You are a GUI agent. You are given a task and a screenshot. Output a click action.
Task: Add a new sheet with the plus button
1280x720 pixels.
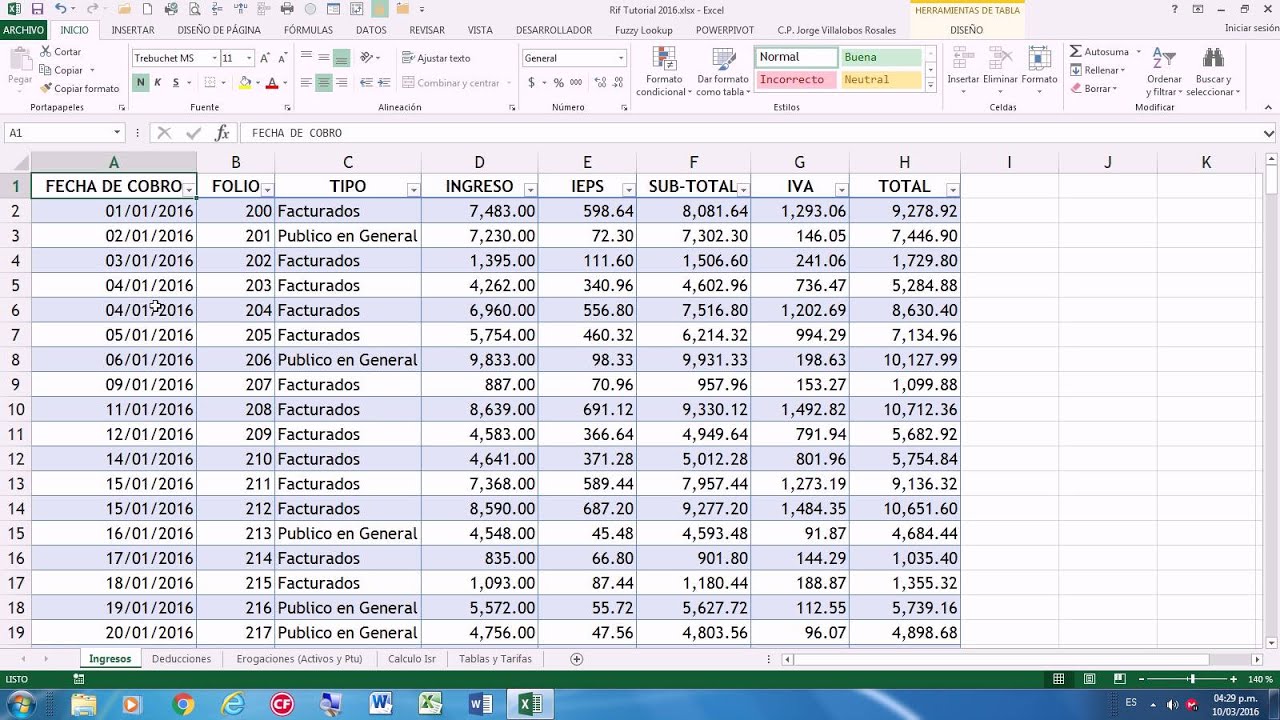pyautogui.click(x=576, y=659)
